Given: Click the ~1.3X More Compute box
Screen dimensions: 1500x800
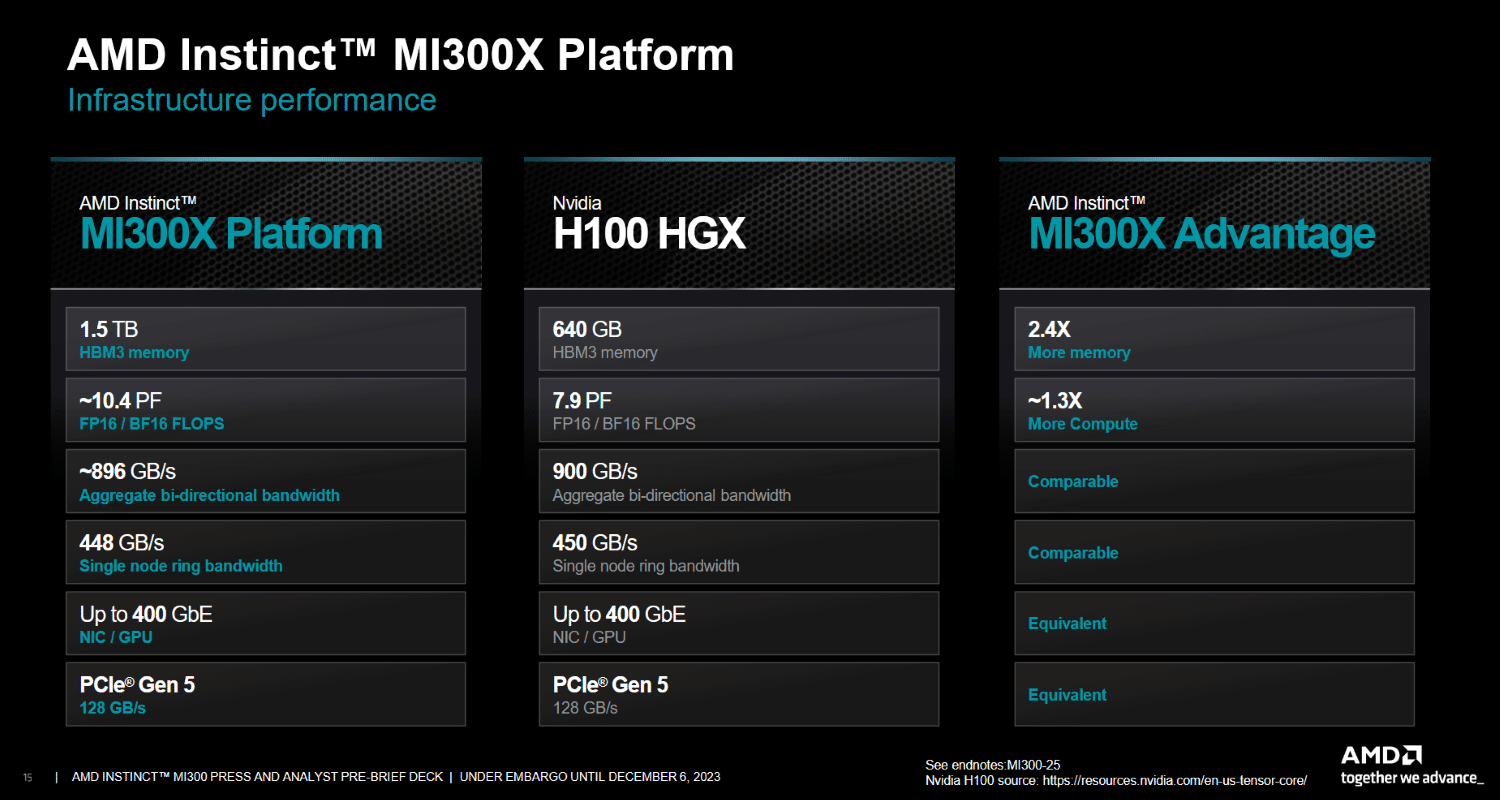Looking at the screenshot, I should 1214,410.
